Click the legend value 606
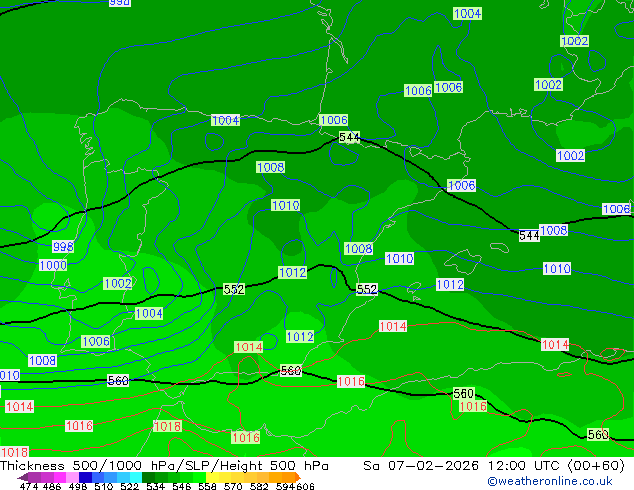Image resolution: width=634 pixels, height=490 pixels. click(304, 486)
